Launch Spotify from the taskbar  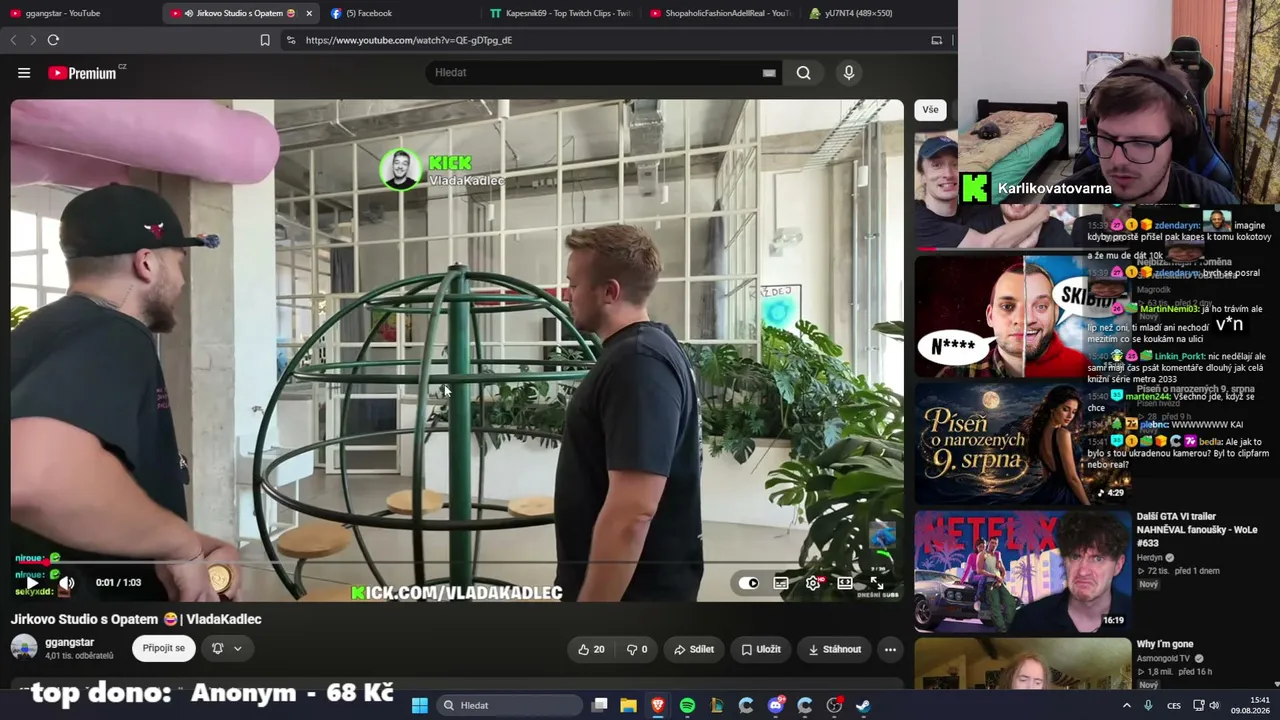687,706
